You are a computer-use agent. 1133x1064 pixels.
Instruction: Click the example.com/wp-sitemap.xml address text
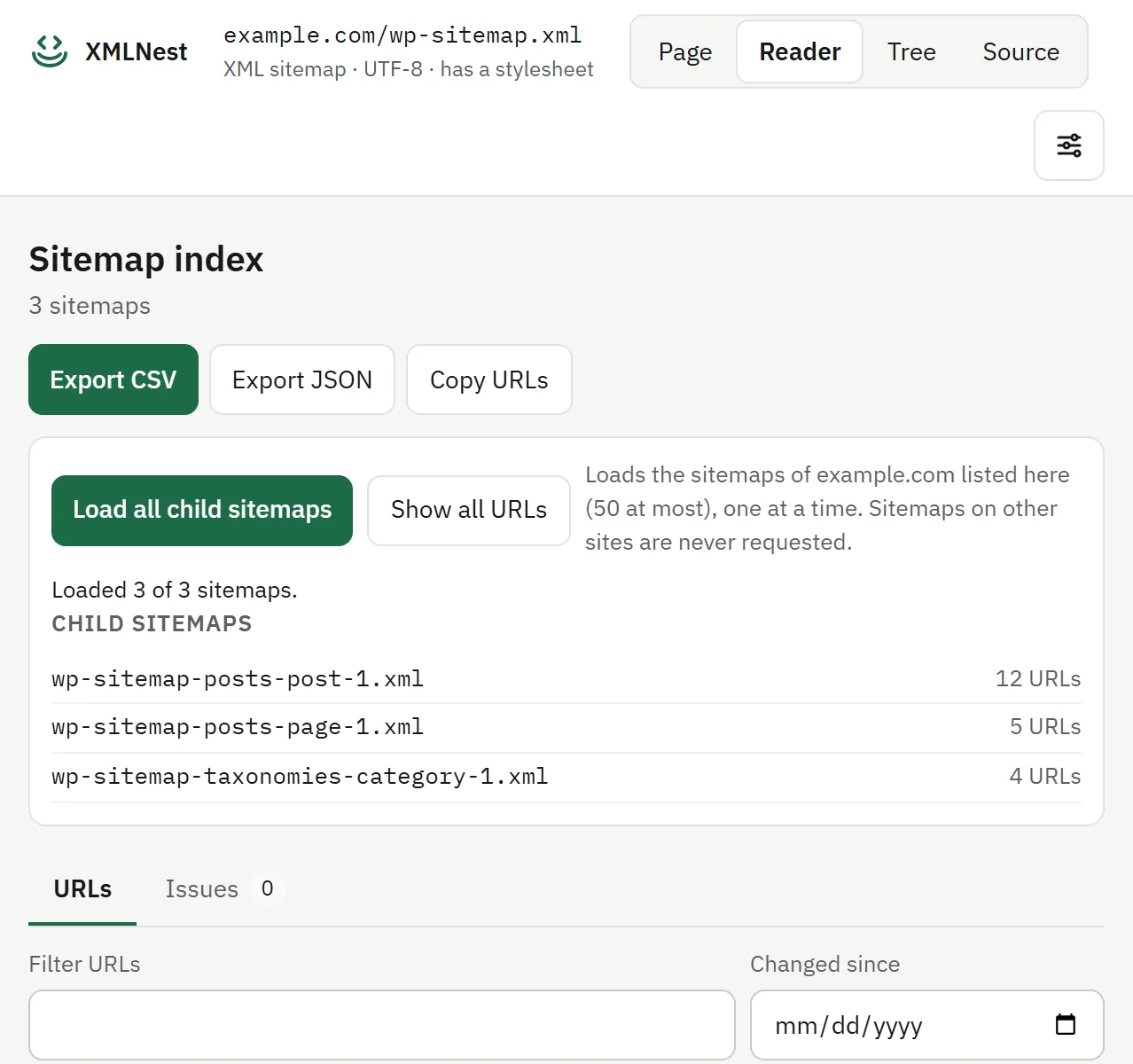click(x=402, y=35)
